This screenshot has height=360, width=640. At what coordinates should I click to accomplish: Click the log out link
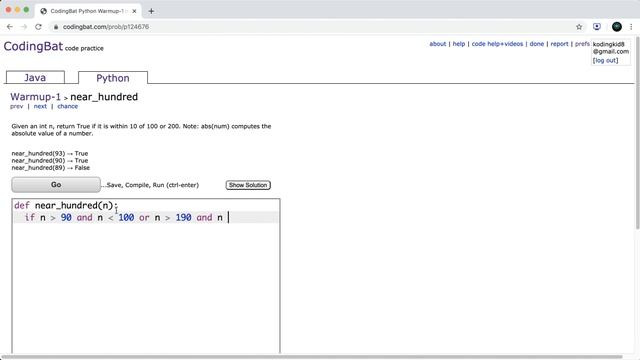(605, 60)
